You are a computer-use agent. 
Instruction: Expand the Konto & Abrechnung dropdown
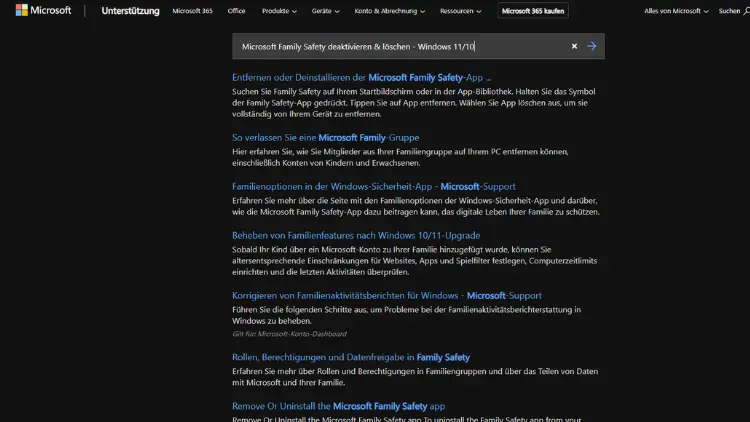[389, 11]
